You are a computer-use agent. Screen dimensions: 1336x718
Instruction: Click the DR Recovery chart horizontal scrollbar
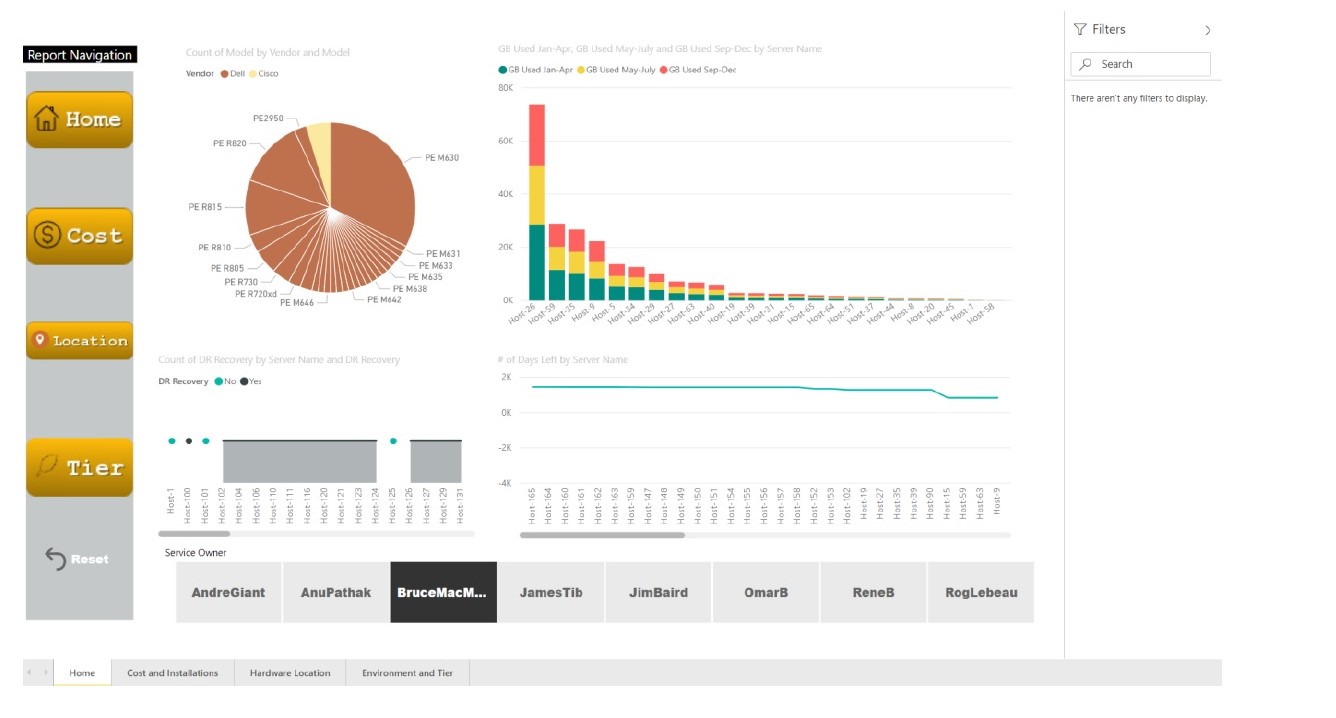(195, 534)
